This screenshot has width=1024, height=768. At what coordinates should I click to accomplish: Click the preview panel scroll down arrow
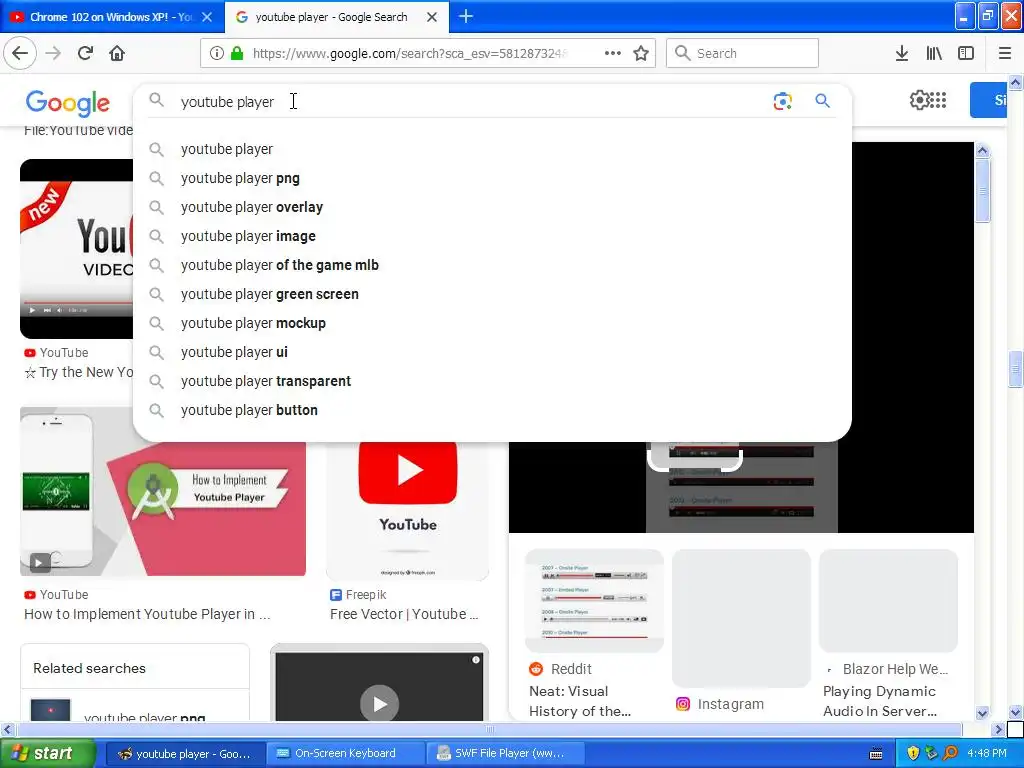coord(982,713)
